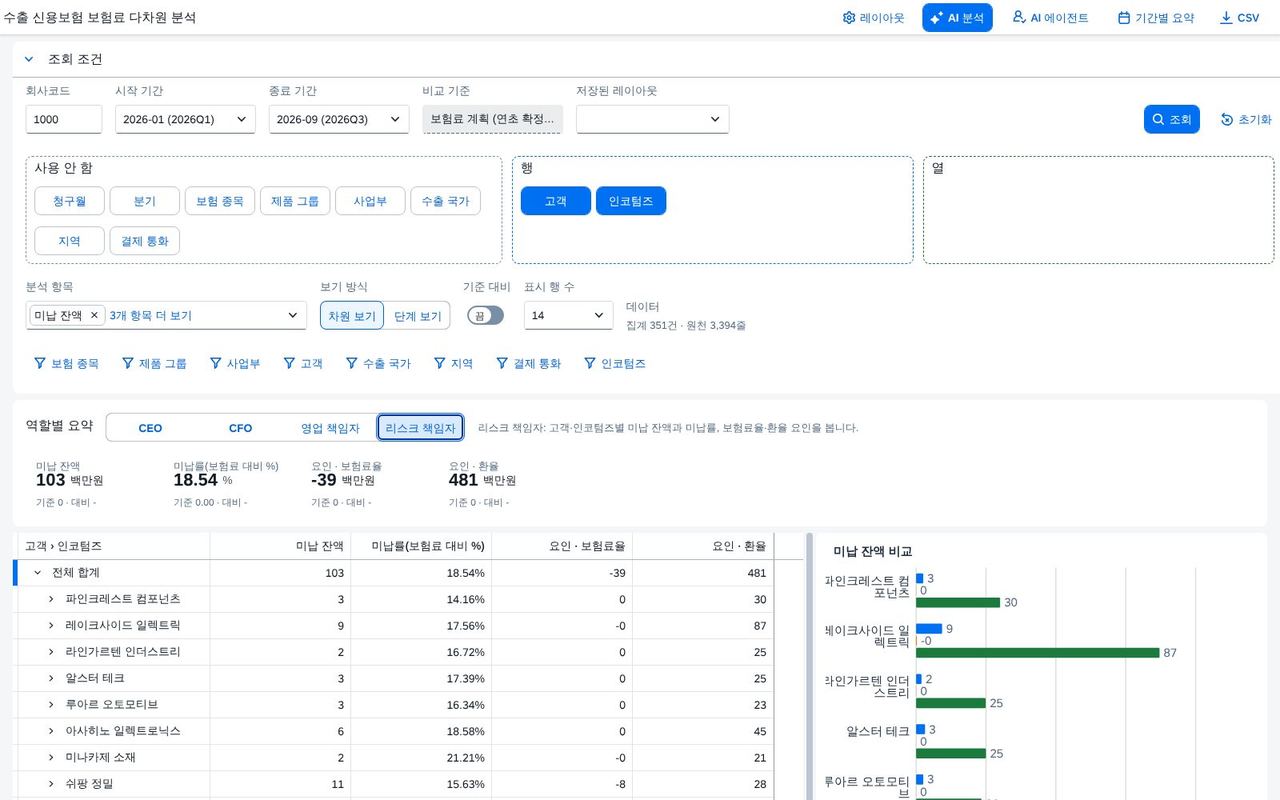The image size is (1280, 800).
Task: Switch to the CFO role tab
Action: (241, 428)
